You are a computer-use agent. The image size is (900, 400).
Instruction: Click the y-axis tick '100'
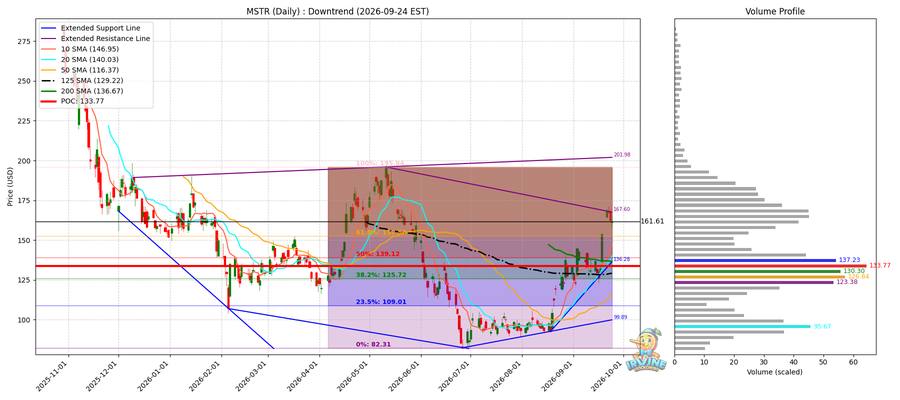25,320
